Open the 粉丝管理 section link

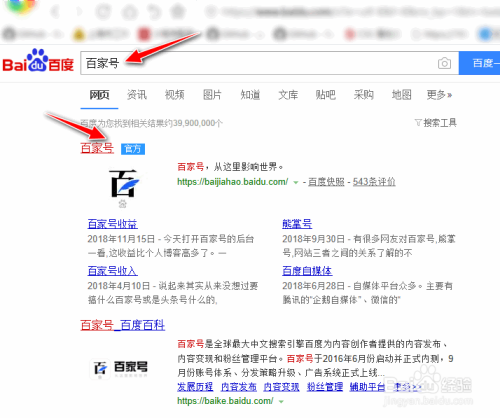(325, 387)
